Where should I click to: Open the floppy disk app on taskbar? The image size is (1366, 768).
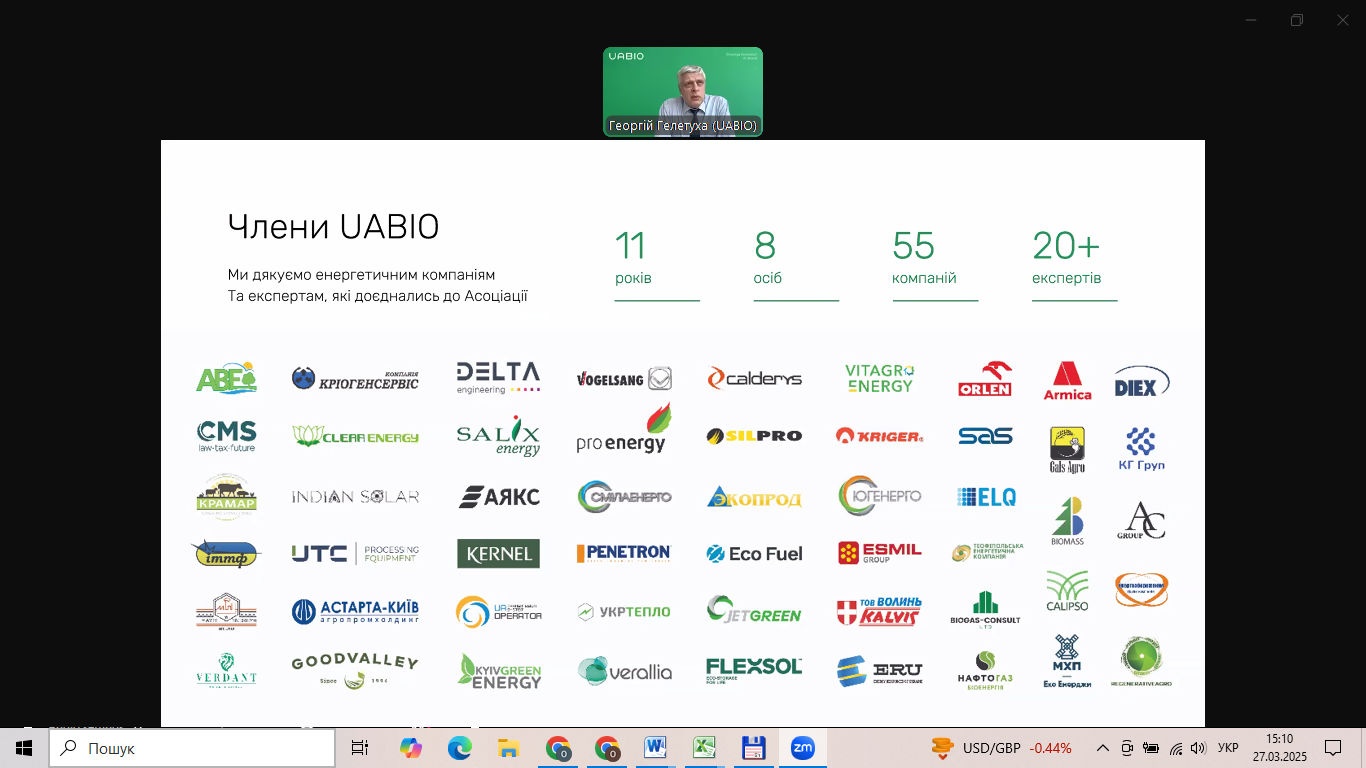[x=753, y=748]
